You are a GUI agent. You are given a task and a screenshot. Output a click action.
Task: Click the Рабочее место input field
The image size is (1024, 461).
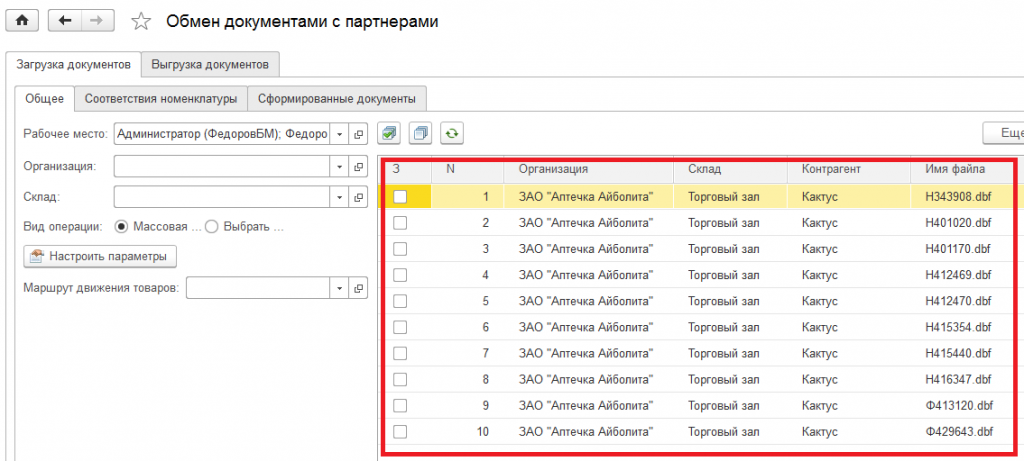(x=222, y=133)
